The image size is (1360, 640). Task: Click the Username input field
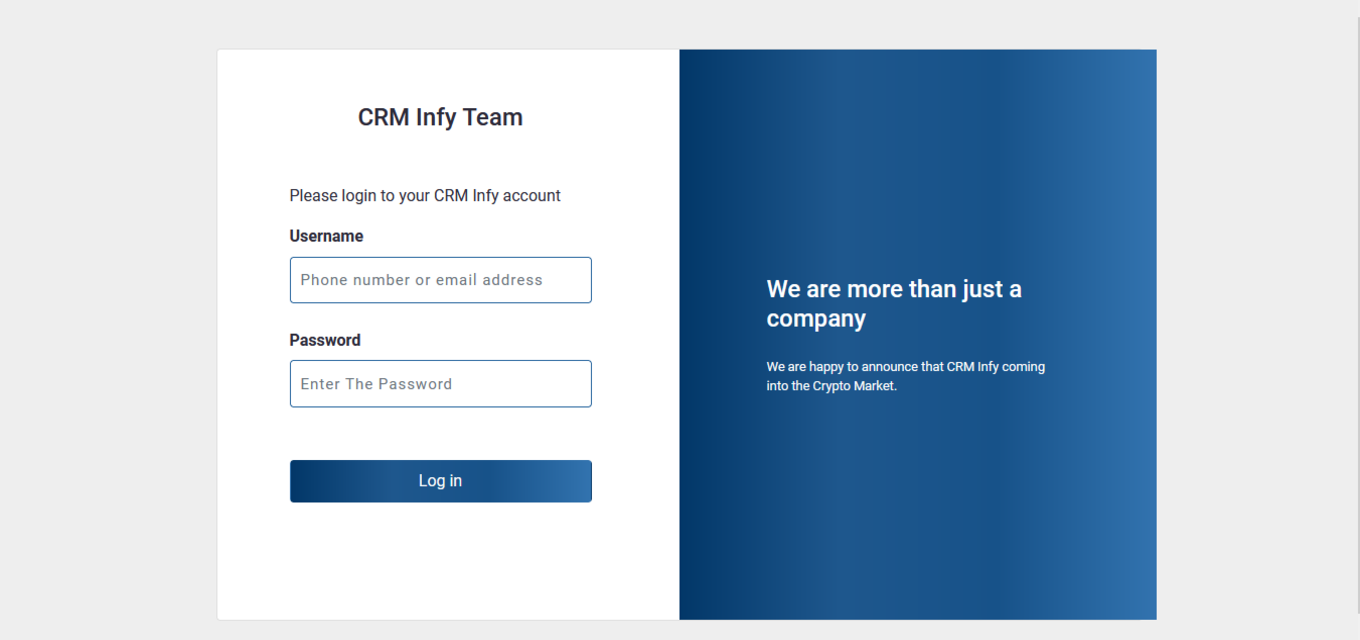click(x=440, y=280)
